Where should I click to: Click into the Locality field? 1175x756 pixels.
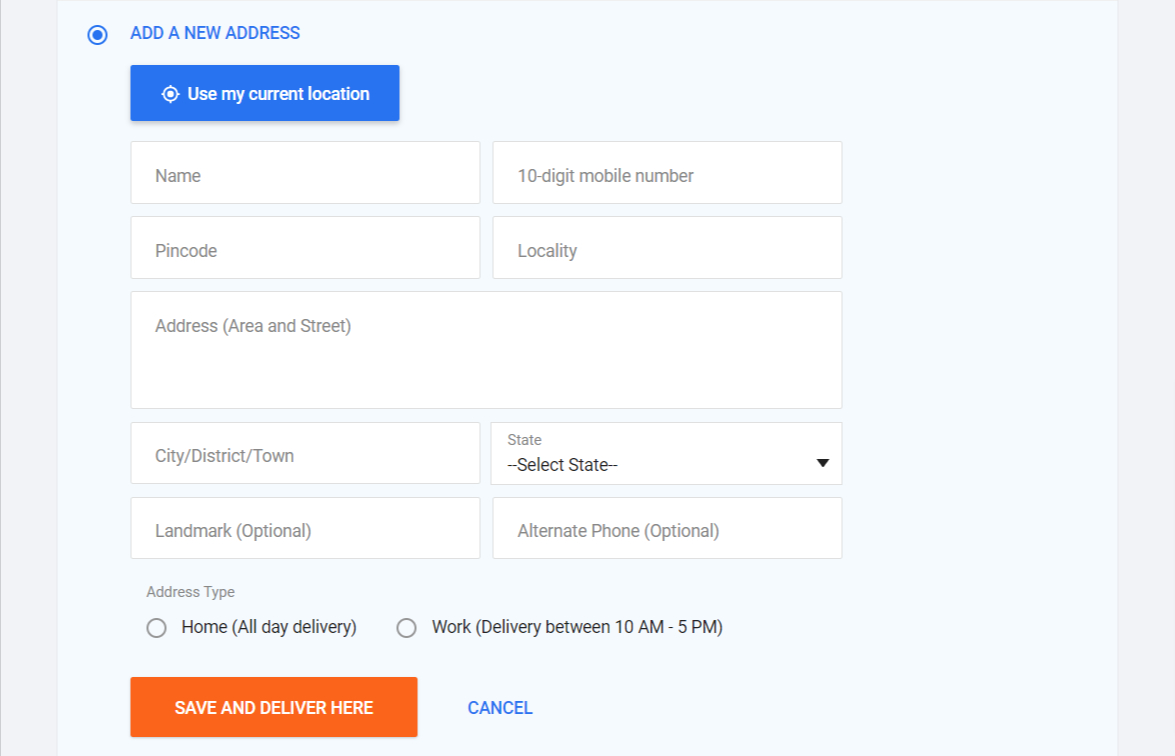(667, 248)
